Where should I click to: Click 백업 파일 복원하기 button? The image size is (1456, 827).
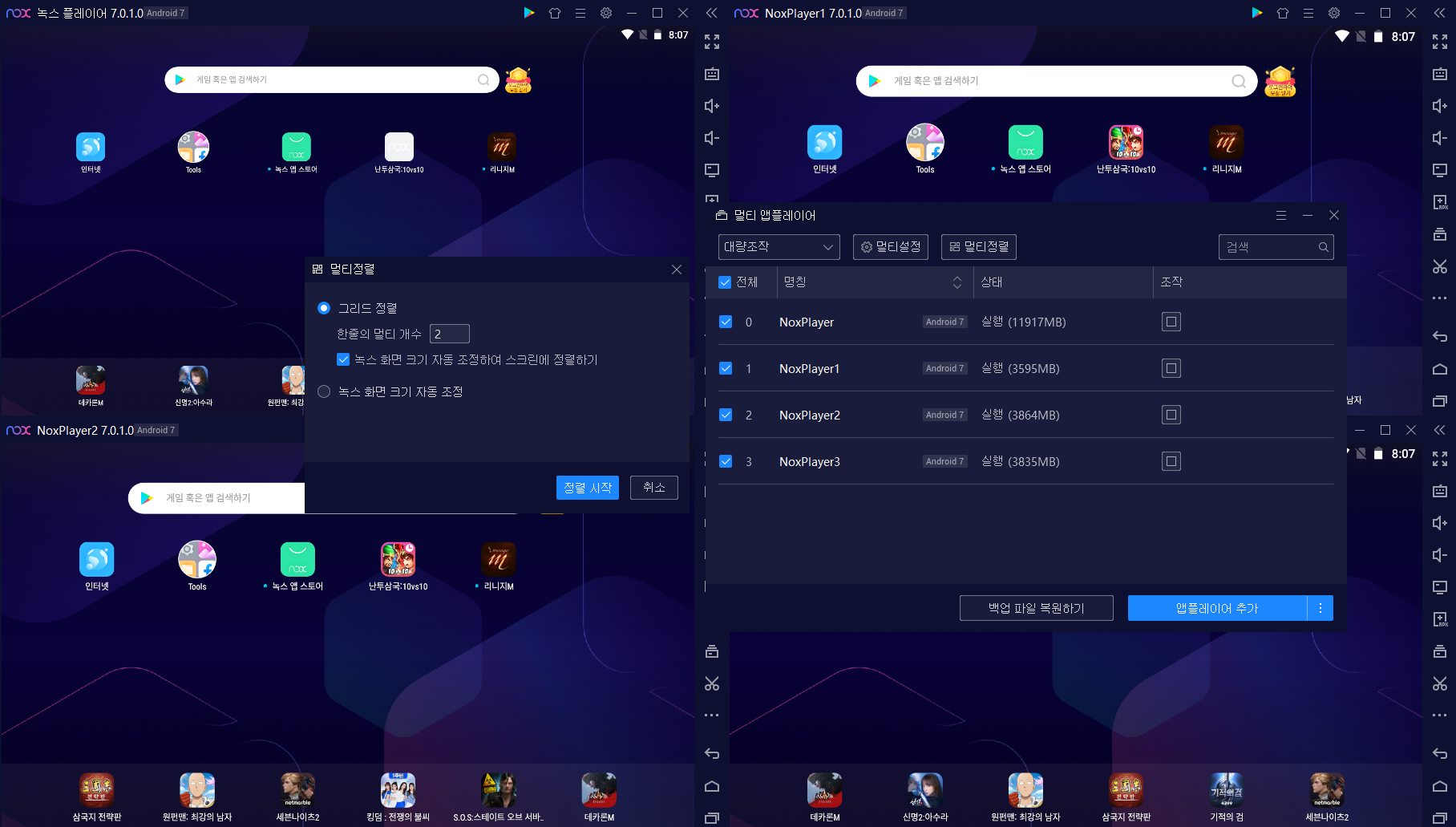[1037, 608]
